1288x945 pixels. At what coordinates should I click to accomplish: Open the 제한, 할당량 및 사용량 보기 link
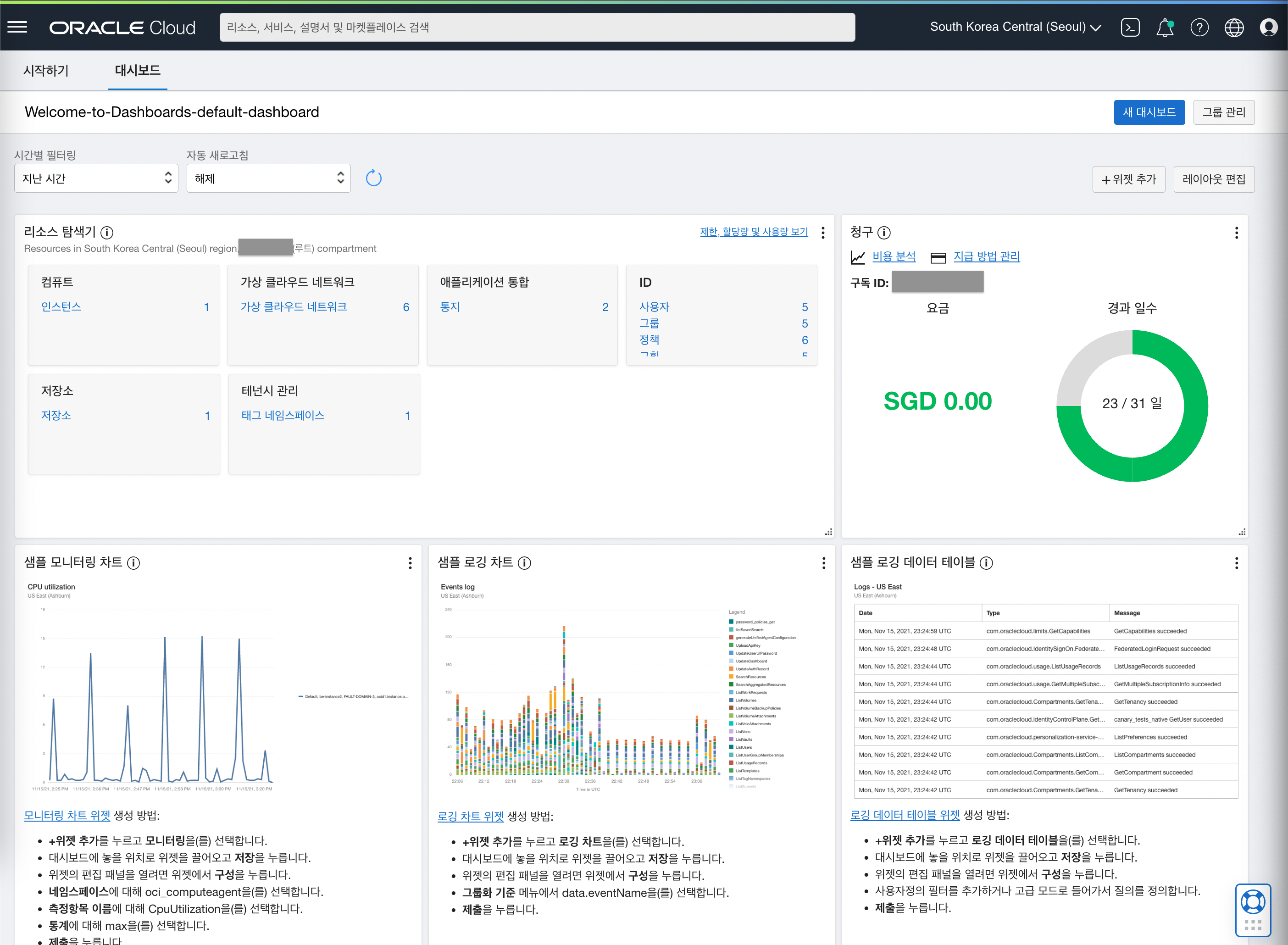pyautogui.click(x=754, y=232)
